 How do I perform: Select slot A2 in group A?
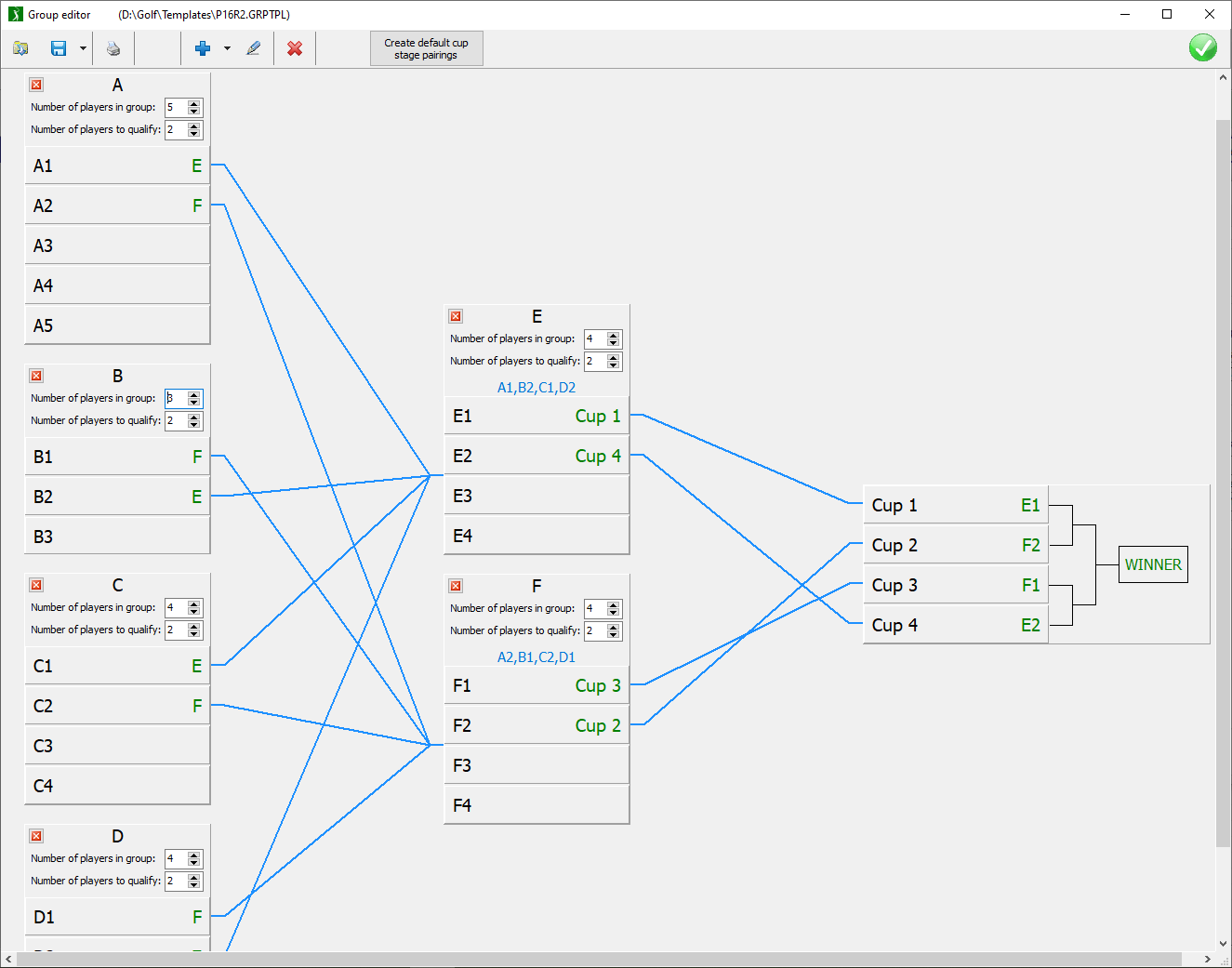coord(117,206)
